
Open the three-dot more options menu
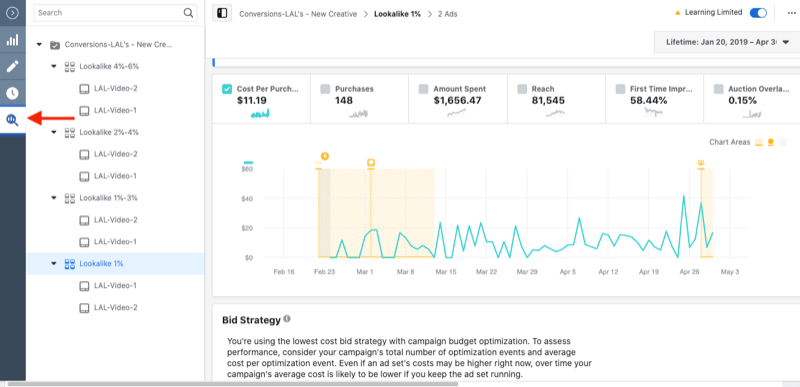tap(791, 13)
